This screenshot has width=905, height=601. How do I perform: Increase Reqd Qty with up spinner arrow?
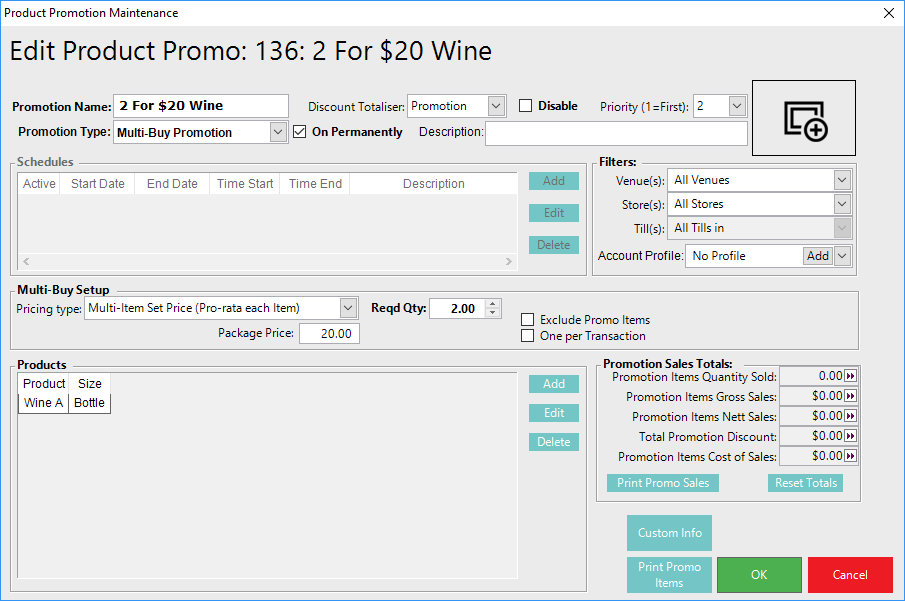click(x=492, y=304)
